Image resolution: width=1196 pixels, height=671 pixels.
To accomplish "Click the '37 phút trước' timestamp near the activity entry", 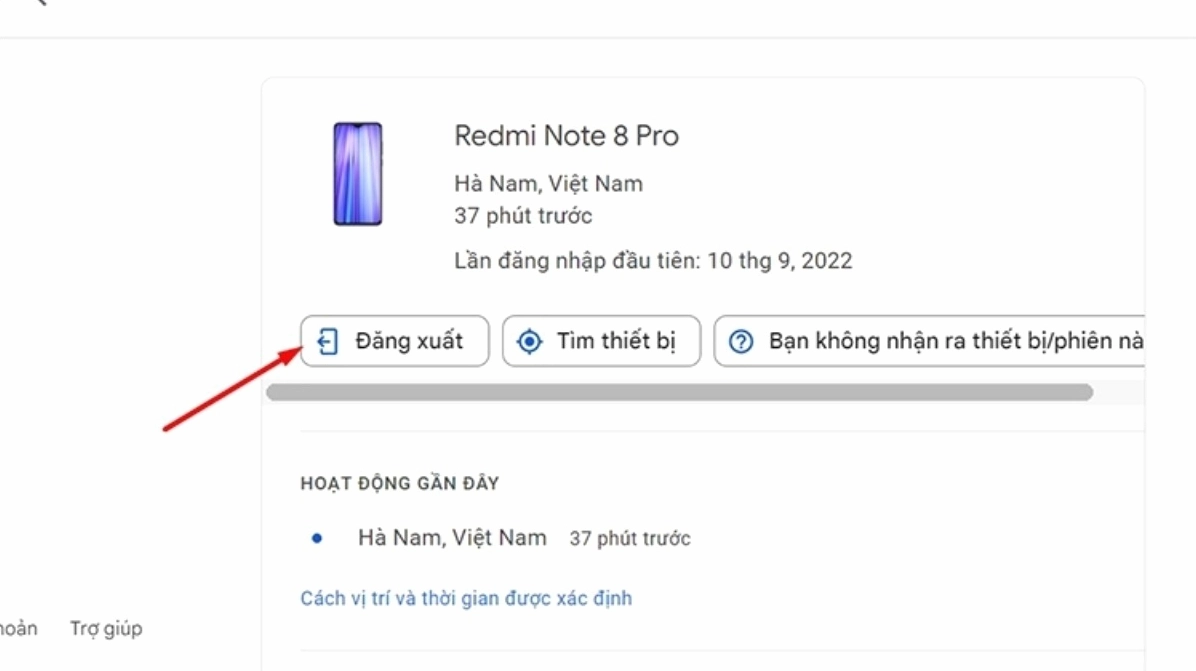I will [630, 537].
